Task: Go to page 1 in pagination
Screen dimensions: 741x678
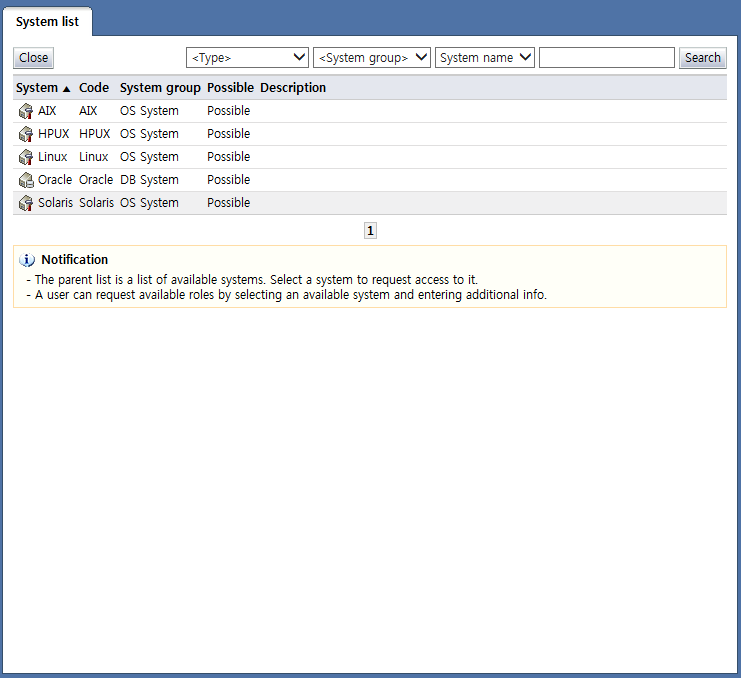Action: (370, 231)
